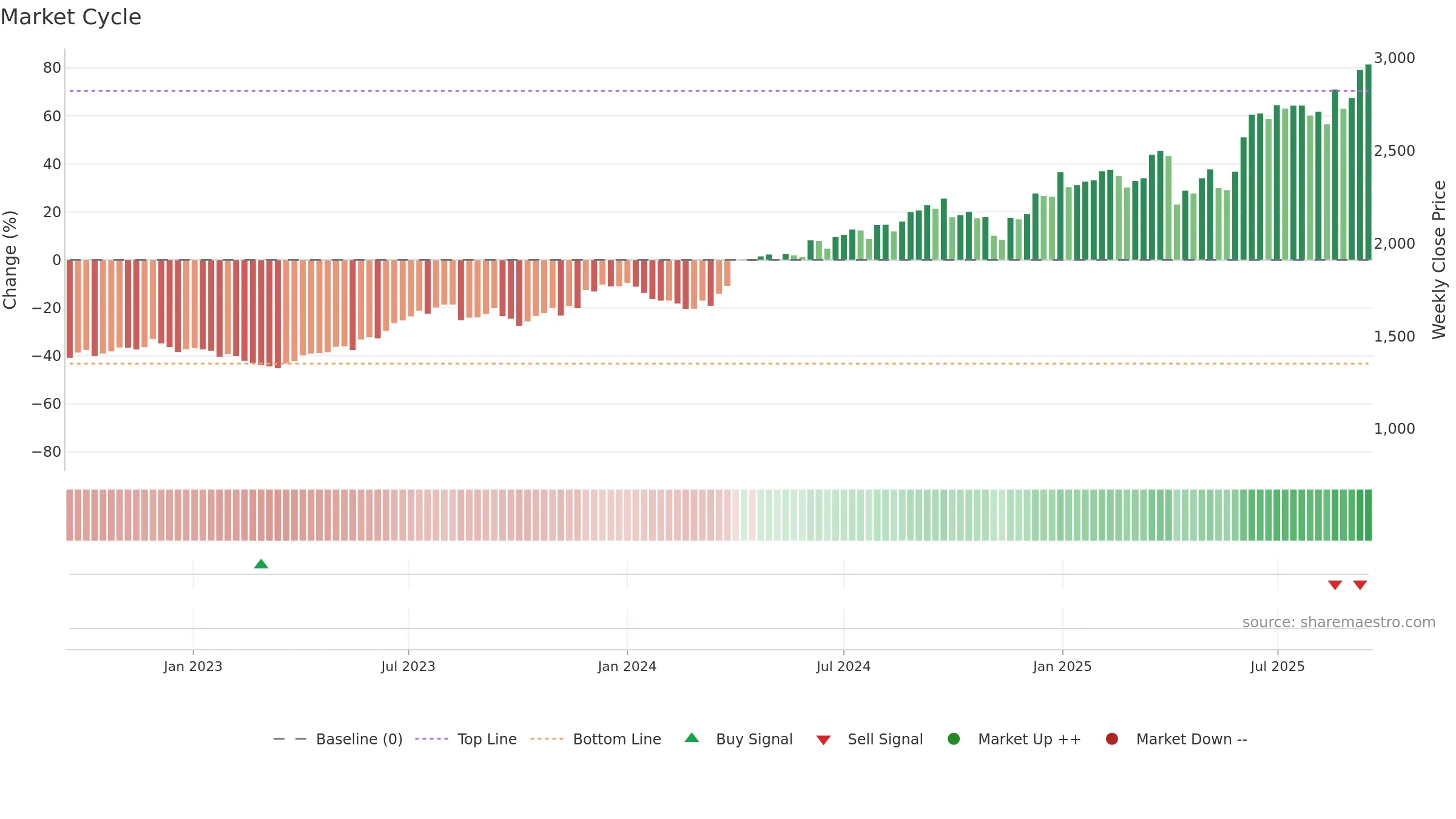The width and height of the screenshot is (1456, 819).
Task: Click the orange dotted line sample in the legend
Action: click(x=547, y=739)
